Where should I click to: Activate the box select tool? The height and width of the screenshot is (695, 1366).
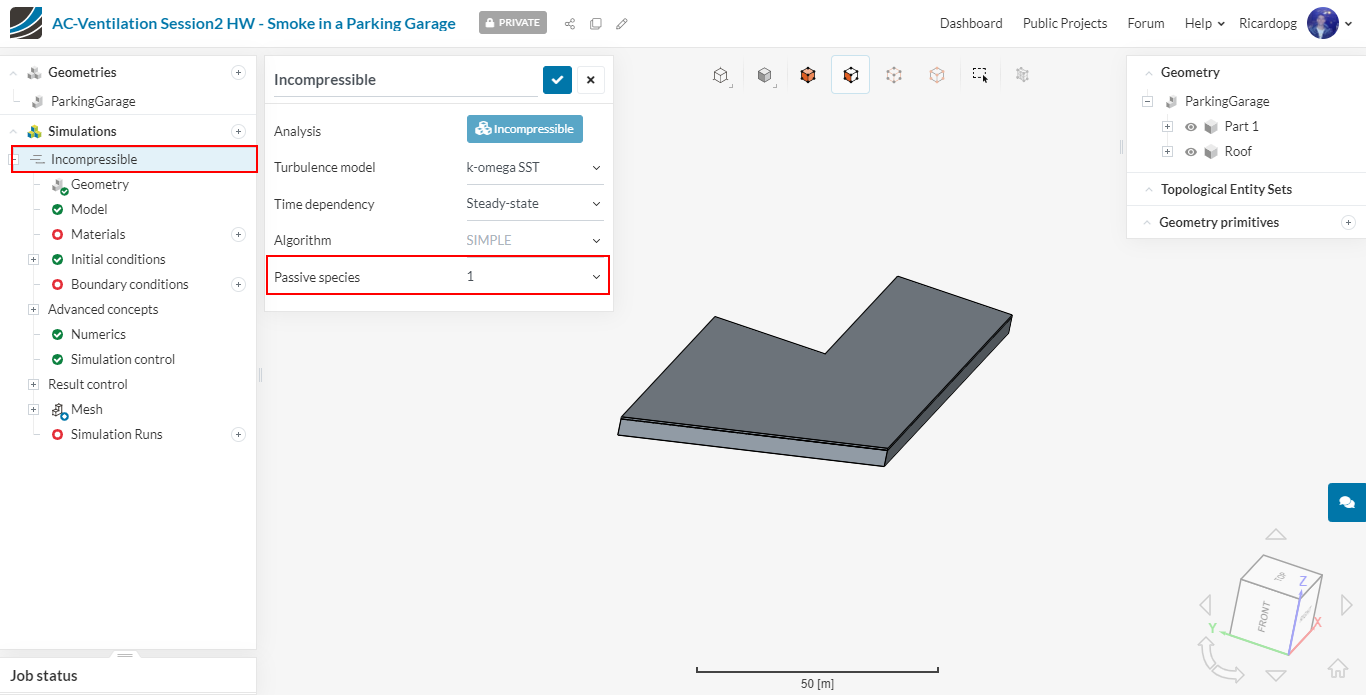(980, 75)
